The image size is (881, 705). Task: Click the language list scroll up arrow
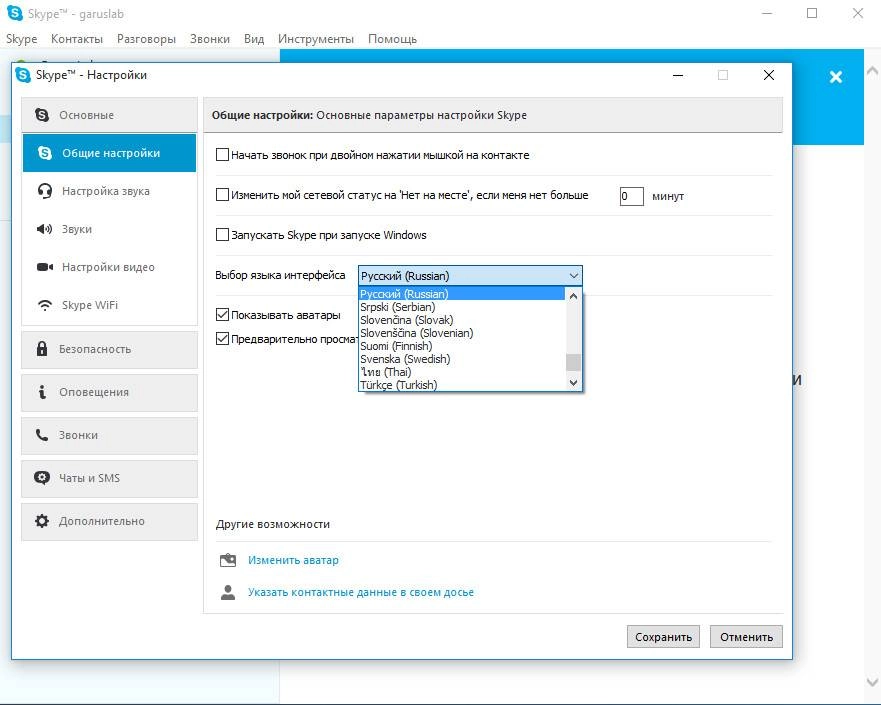click(x=573, y=295)
